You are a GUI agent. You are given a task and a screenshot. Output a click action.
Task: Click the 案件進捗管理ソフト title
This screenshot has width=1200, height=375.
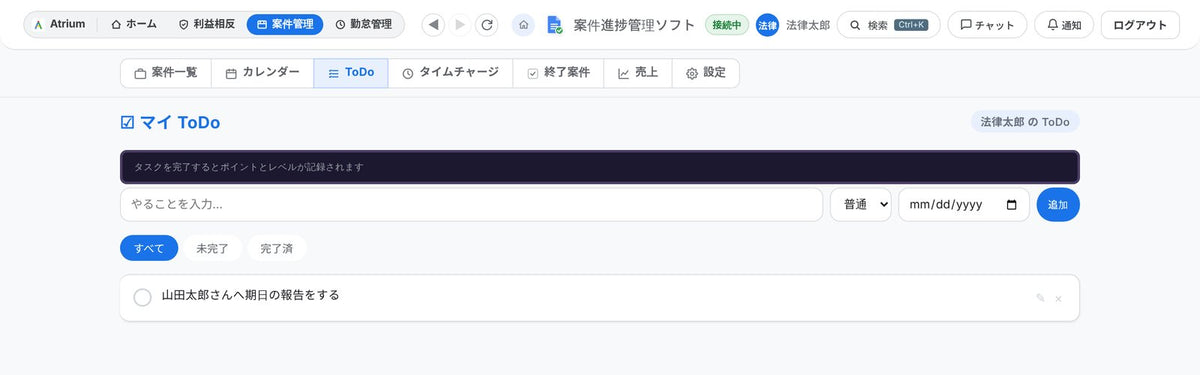pos(635,25)
